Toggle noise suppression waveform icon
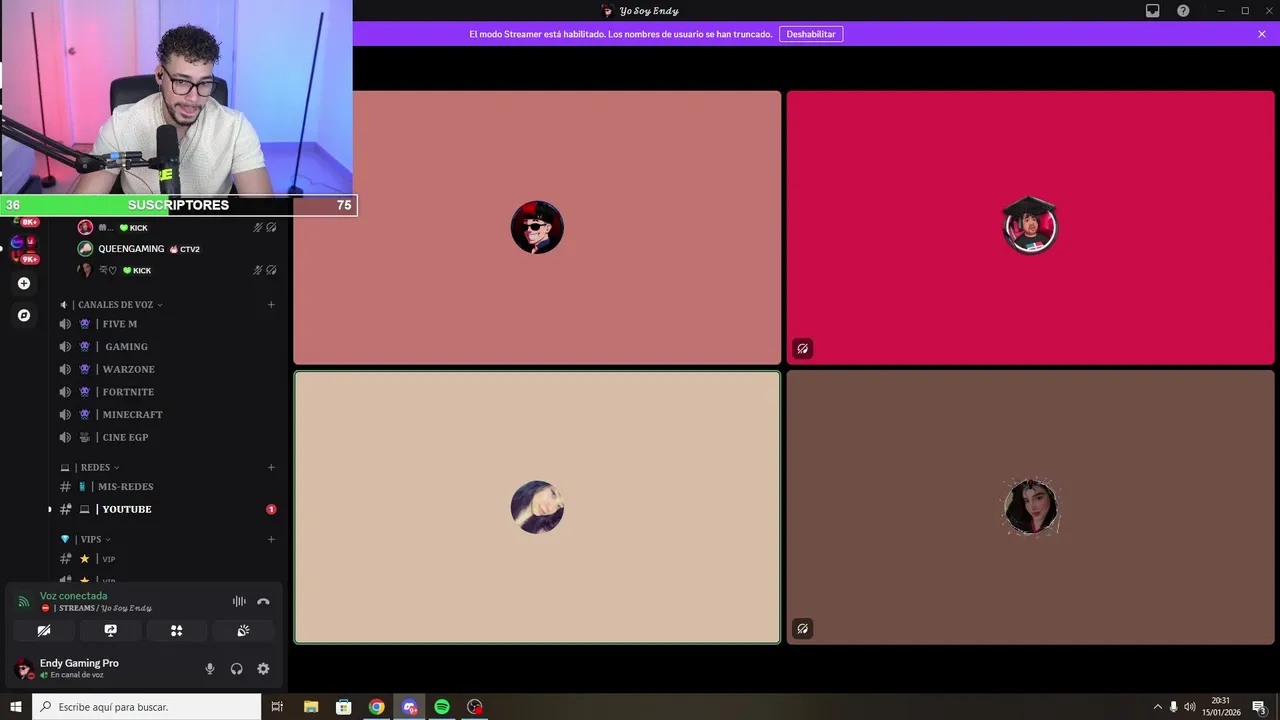Viewport: 1280px width, 720px height. click(239, 601)
